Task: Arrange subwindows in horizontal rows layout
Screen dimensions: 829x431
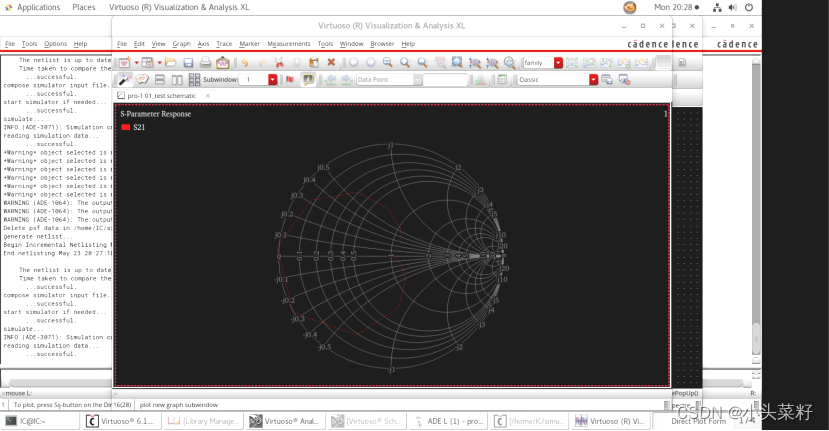Action: coord(160,79)
